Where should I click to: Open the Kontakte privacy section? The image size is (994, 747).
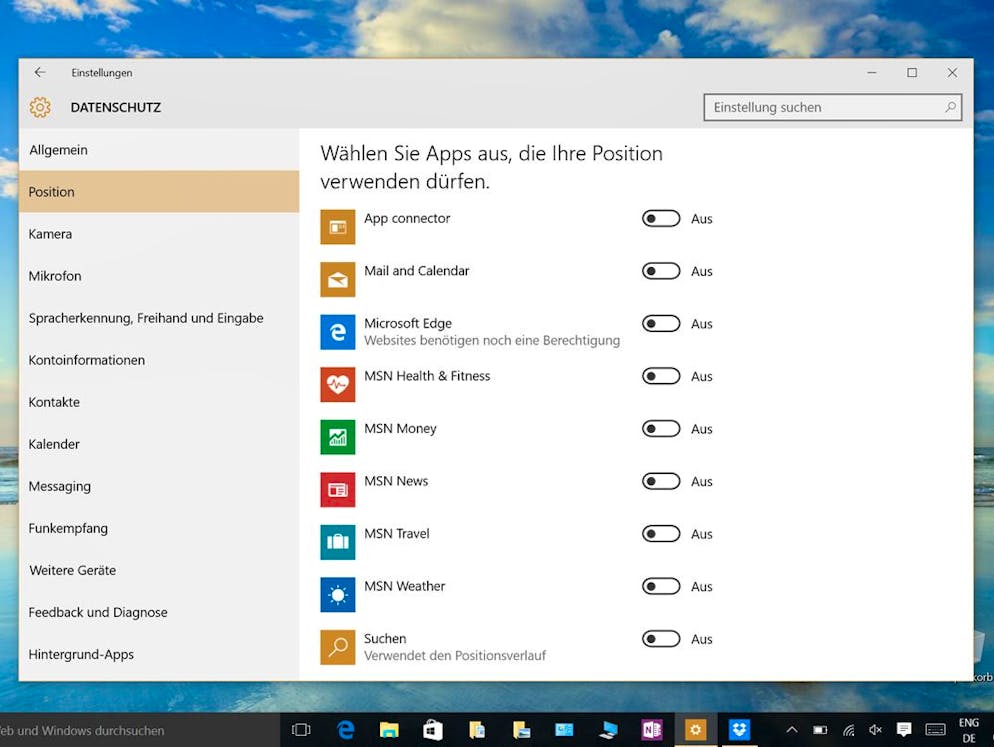point(159,402)
